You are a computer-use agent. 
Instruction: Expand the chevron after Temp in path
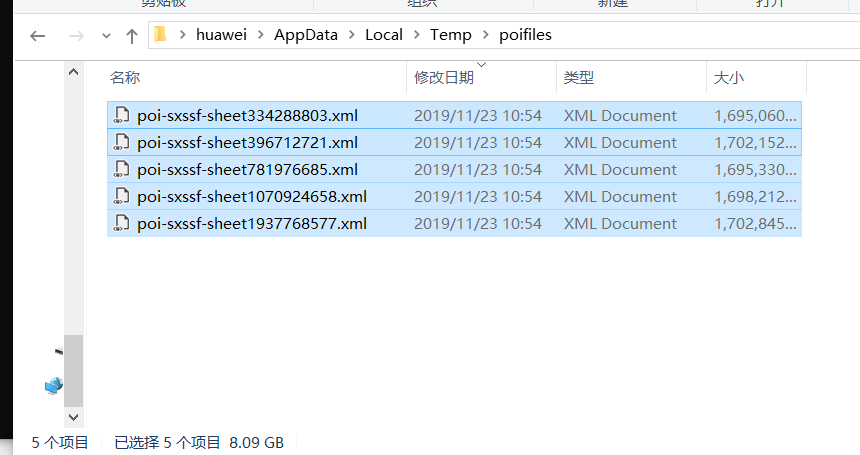tap(485, 35)
